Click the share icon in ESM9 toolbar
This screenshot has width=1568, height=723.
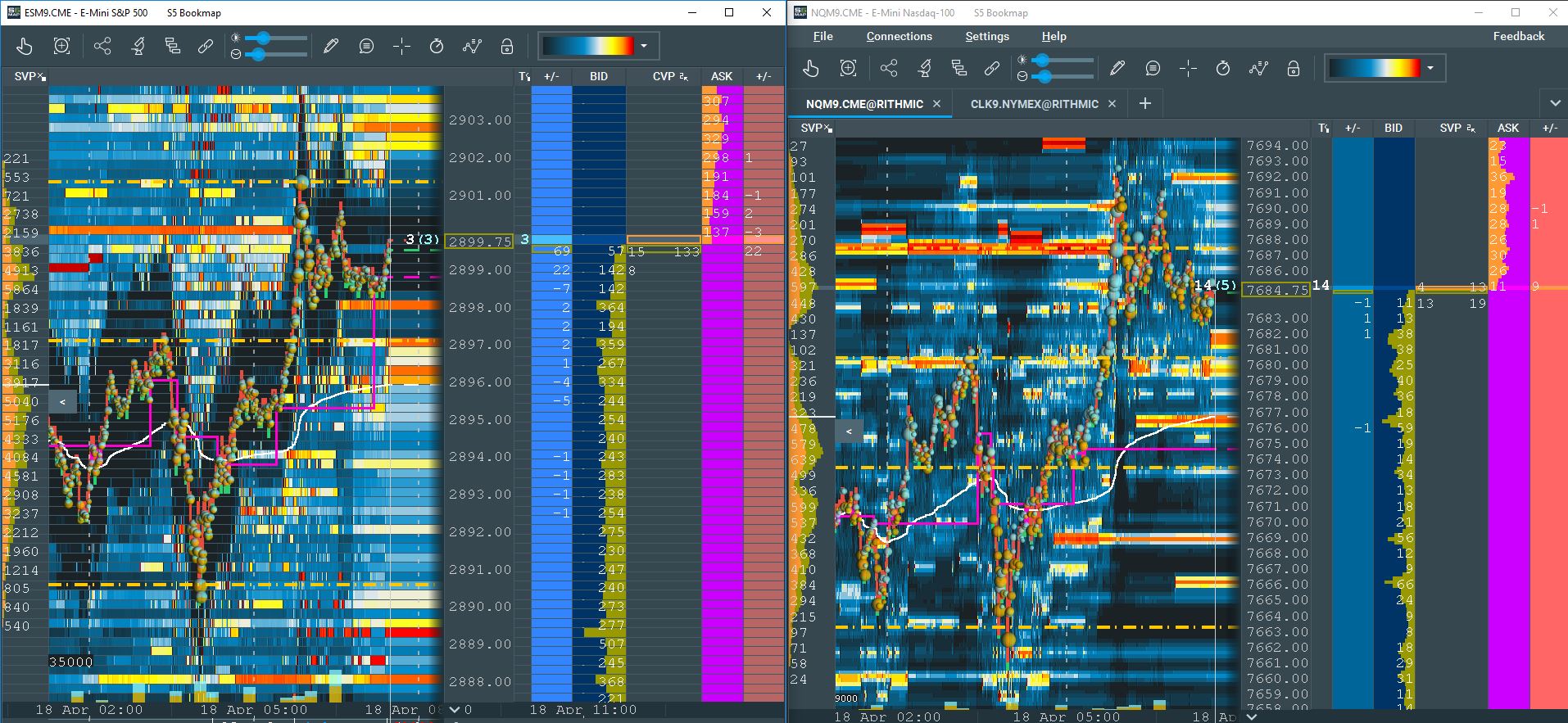102,47
